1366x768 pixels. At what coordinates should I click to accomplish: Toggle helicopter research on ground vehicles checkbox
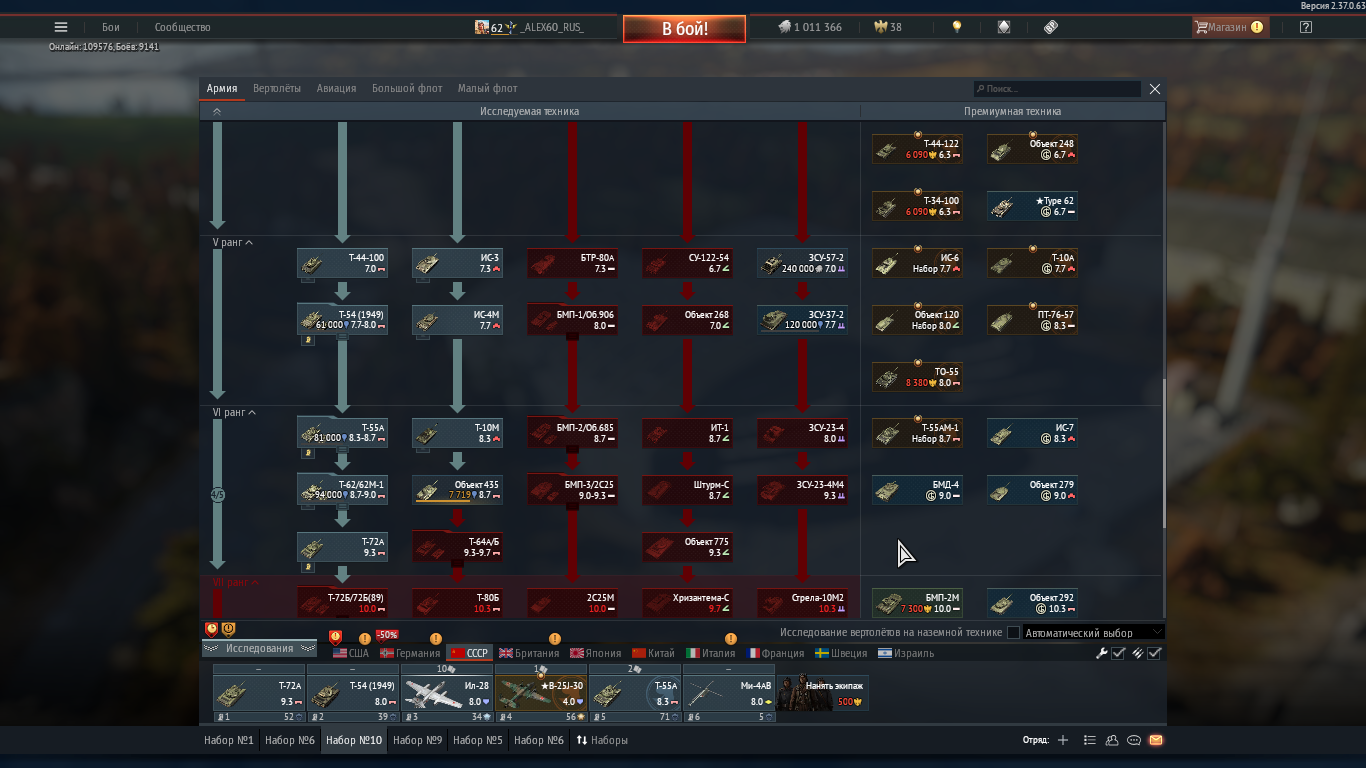click(1013, 632)
